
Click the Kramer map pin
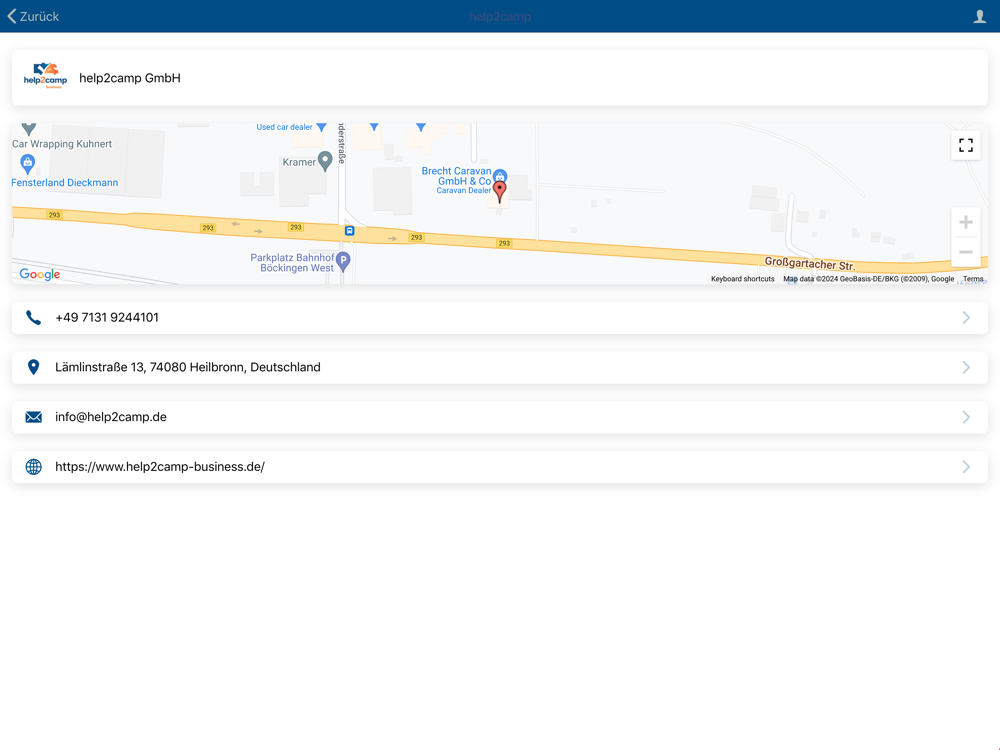click(x=325, y=161)
